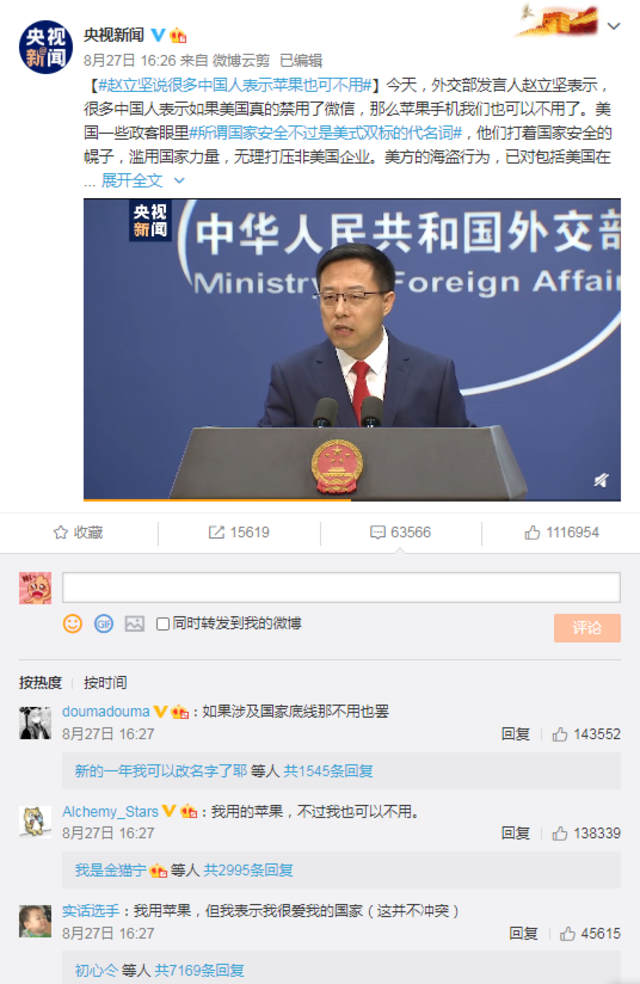Expand 共1545条回复 replies thread

(328, 771)
